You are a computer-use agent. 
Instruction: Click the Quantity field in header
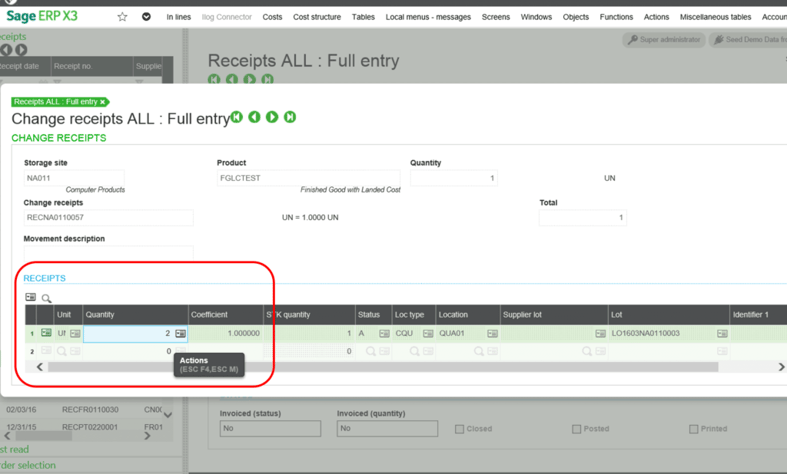pyautogui.click(x=454, y=178)
